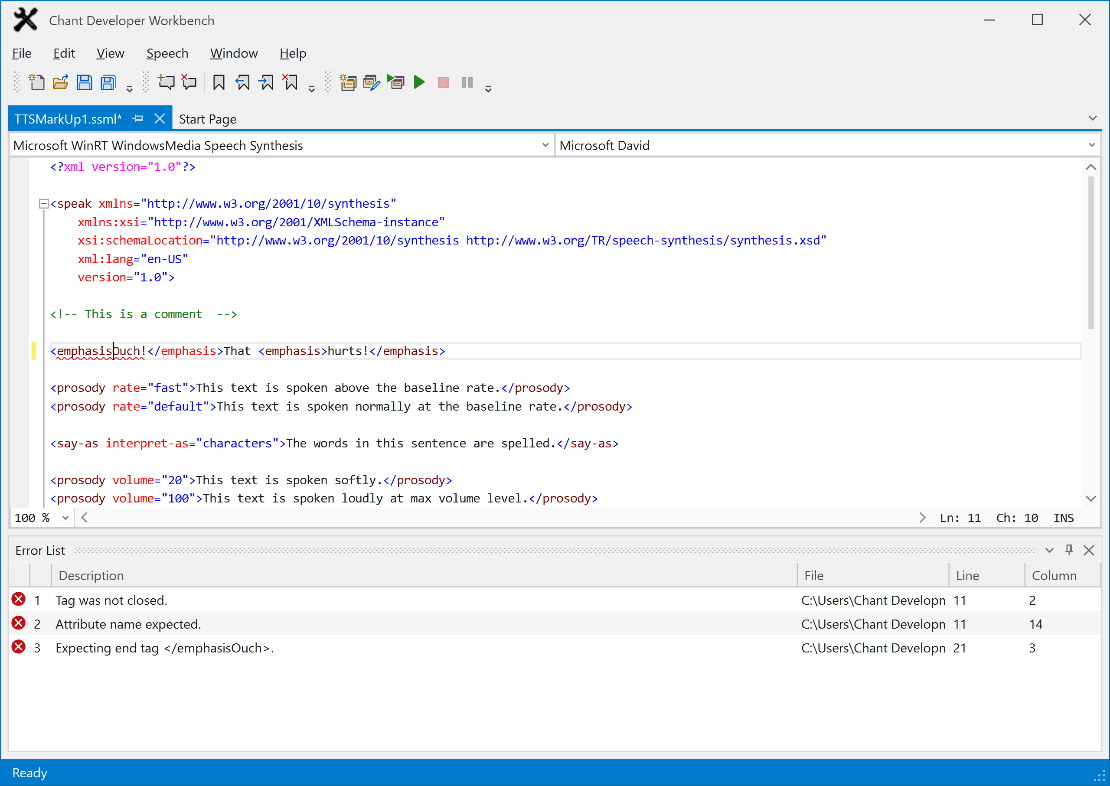
Task: Pin the TTSMarkUp1.ssml tab
Action: pyautogui.click(x=138, y=118)
